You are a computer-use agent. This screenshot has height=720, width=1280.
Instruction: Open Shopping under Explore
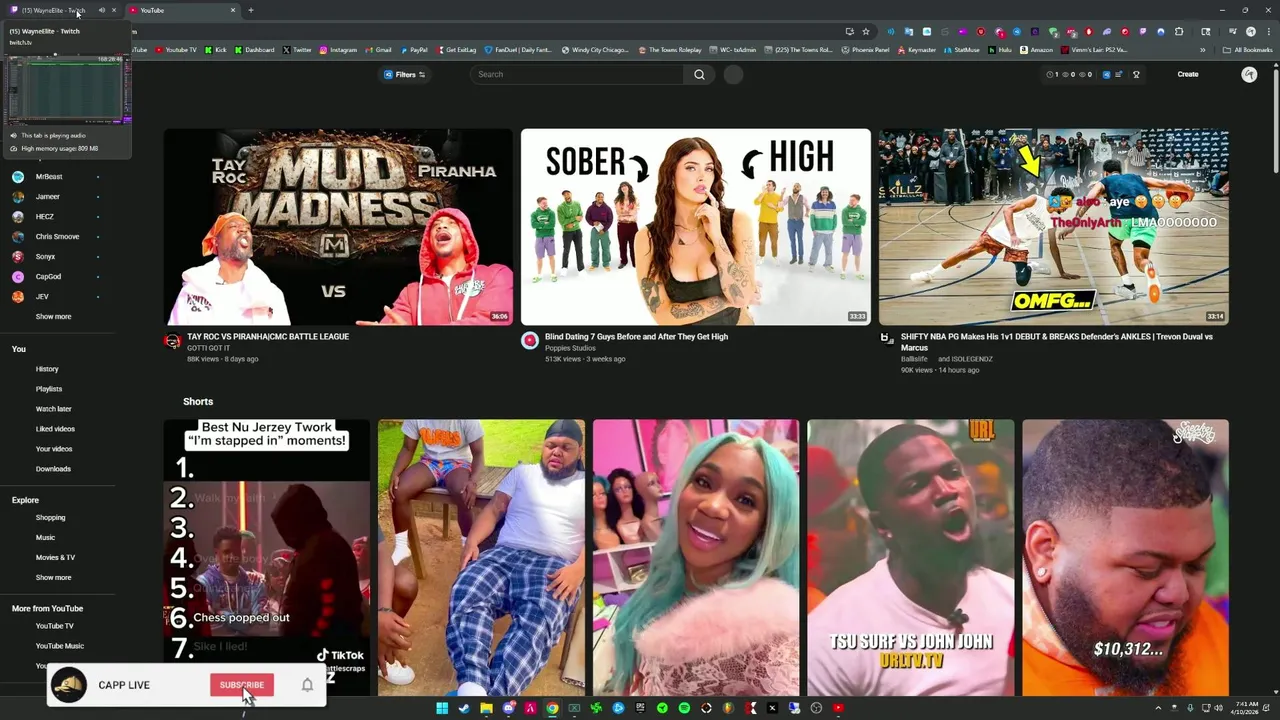pyautogui.click(x=50, y=518)
